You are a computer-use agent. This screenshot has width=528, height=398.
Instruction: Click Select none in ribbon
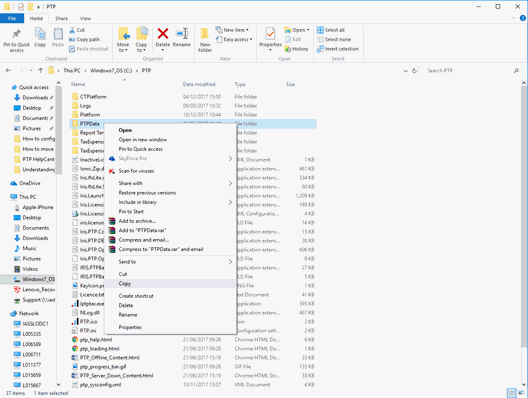[334, 39]
